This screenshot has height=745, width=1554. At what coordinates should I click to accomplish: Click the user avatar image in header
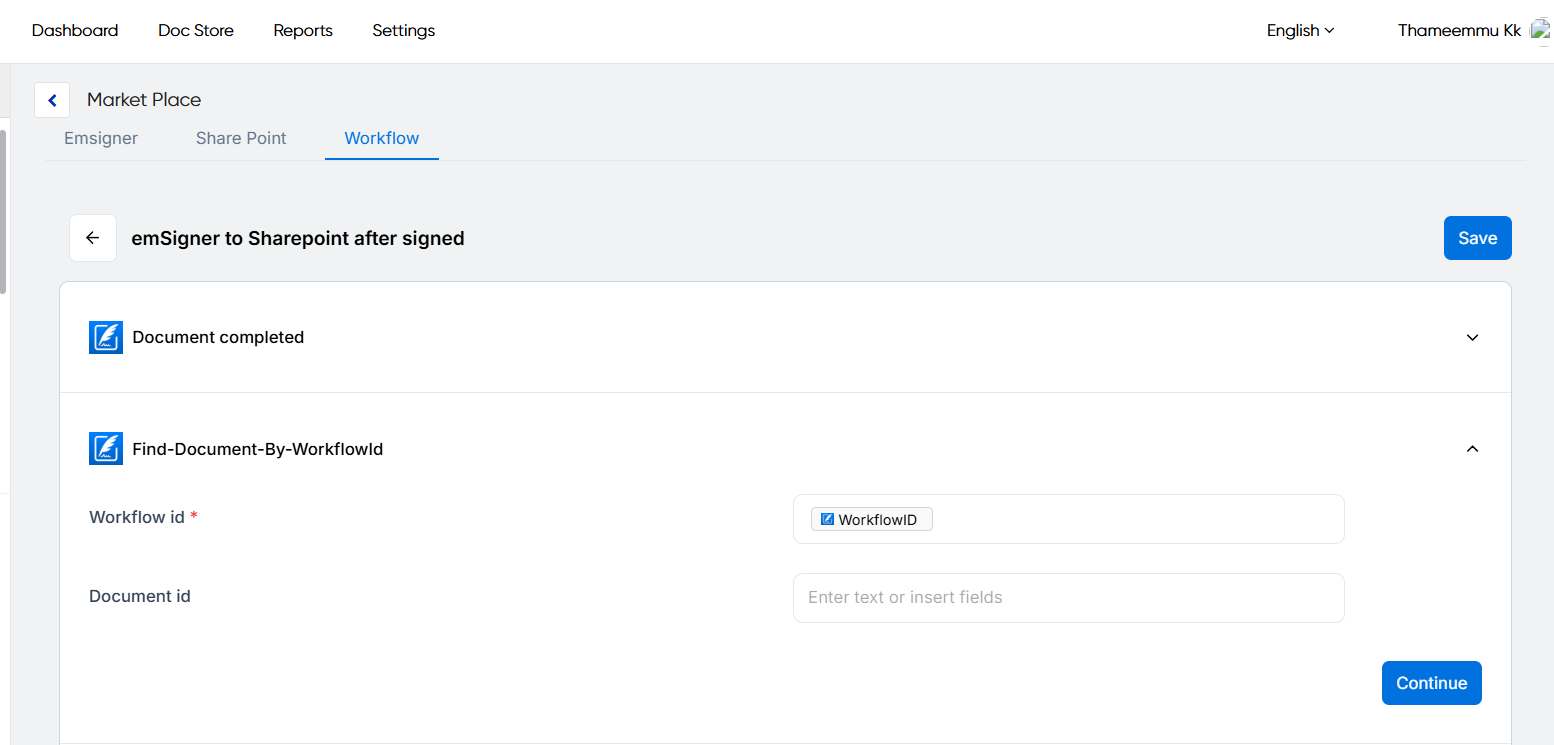point(1540,31)
